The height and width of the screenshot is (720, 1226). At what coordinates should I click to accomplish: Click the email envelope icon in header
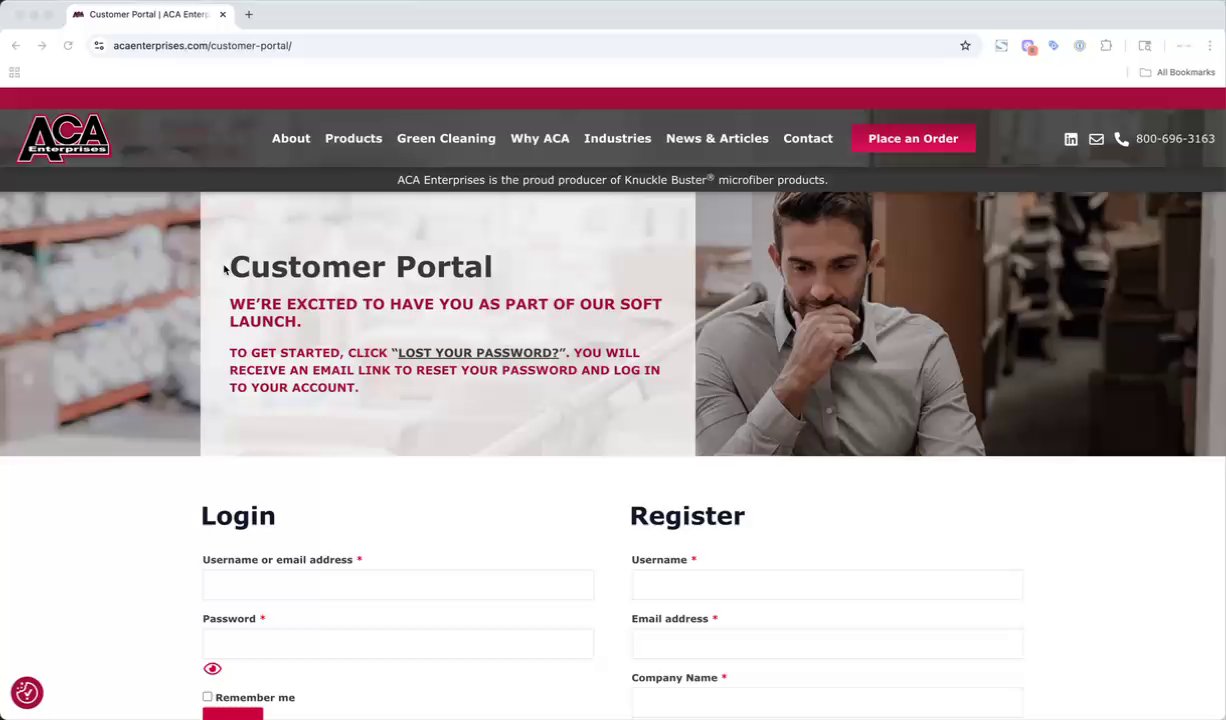(1096, 139)
